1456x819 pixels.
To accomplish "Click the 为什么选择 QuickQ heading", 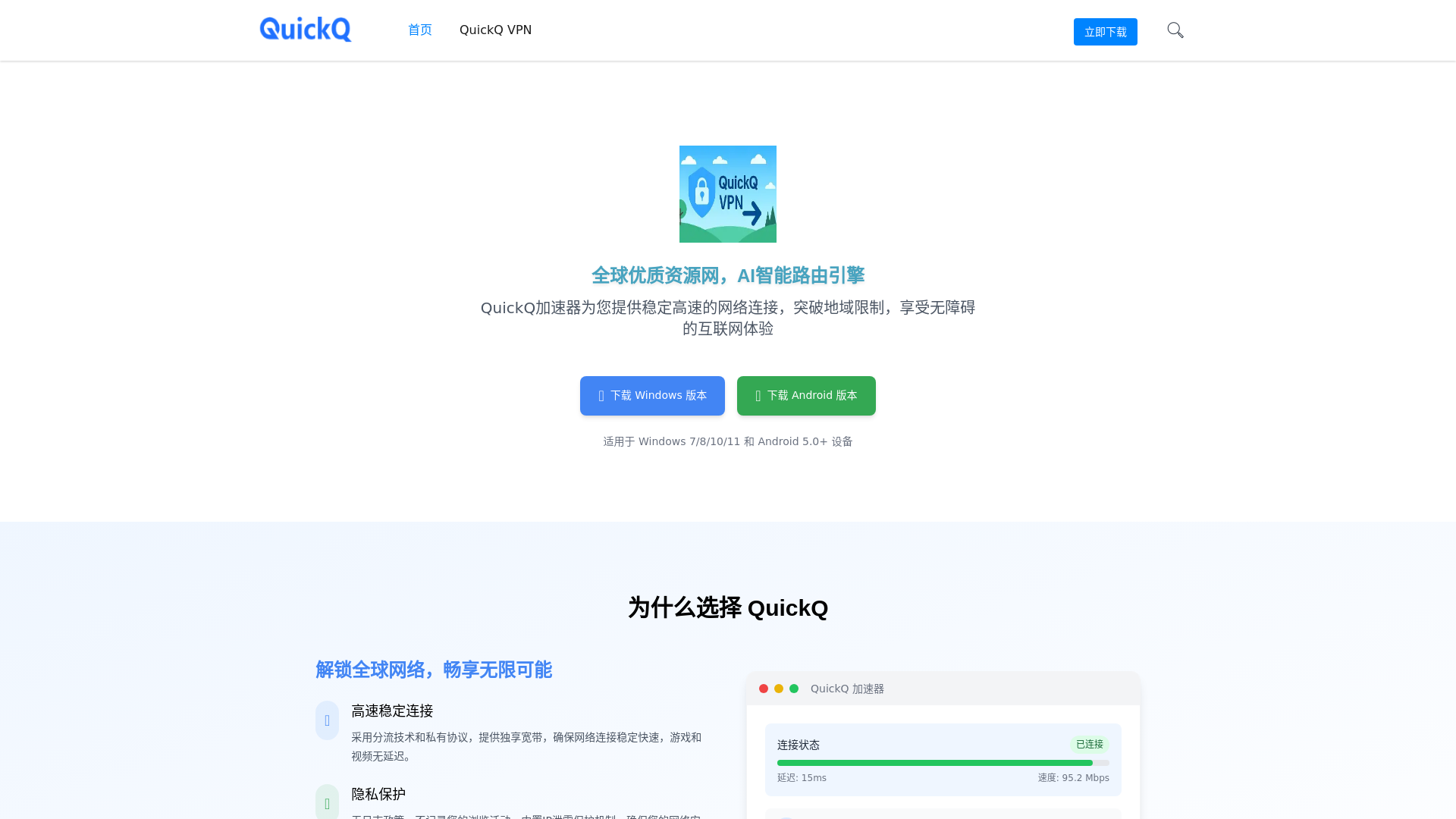I will (x=728, y=607).
